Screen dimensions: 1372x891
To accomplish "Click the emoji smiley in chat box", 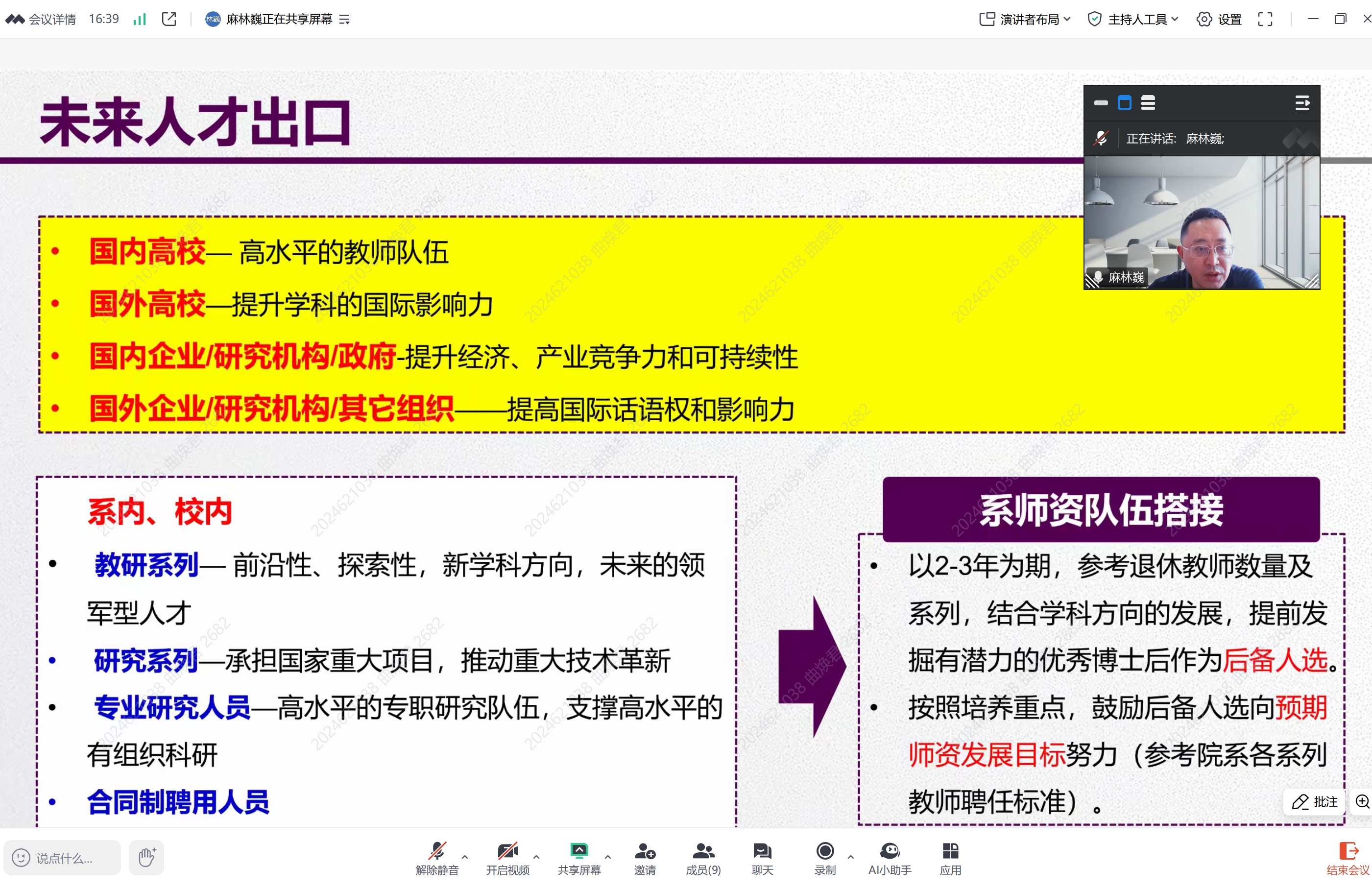I will [x=22, y=858].
